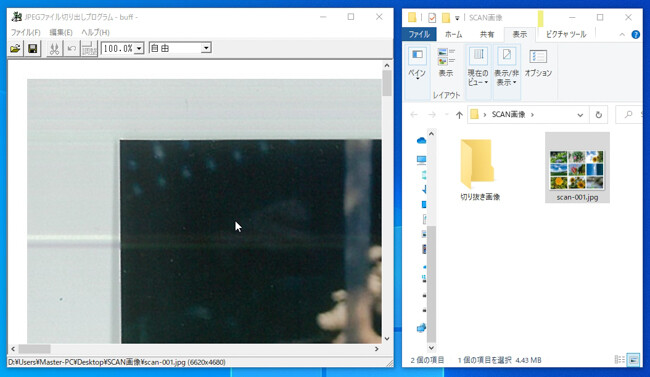Open recent locations dropdown beside the forward arrow

(446, 115)
